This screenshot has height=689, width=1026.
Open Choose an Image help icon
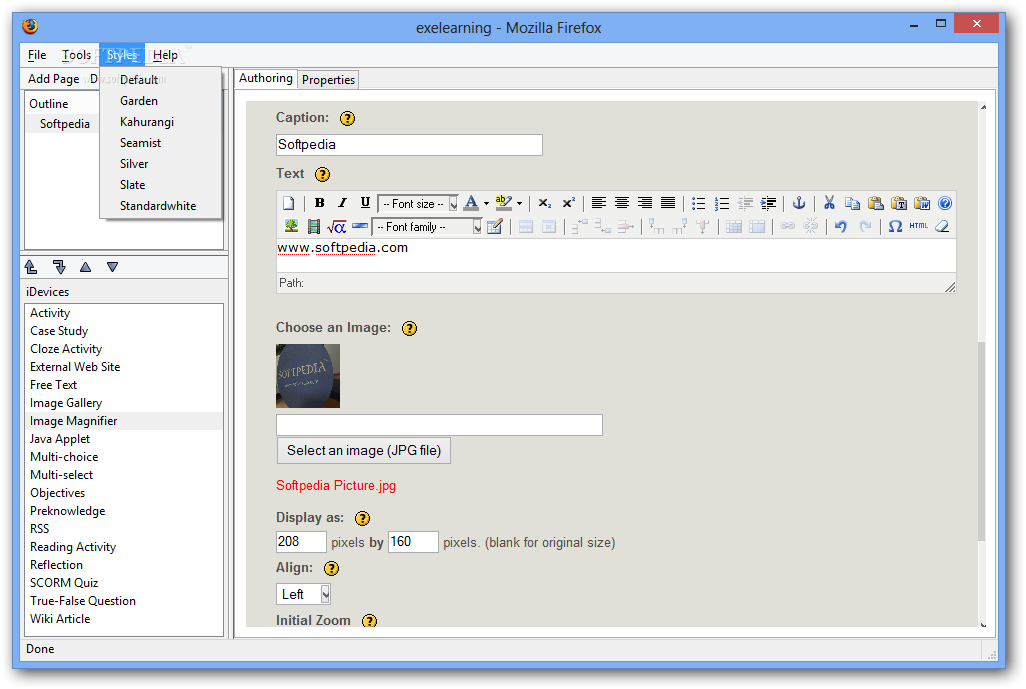point(410,328)
